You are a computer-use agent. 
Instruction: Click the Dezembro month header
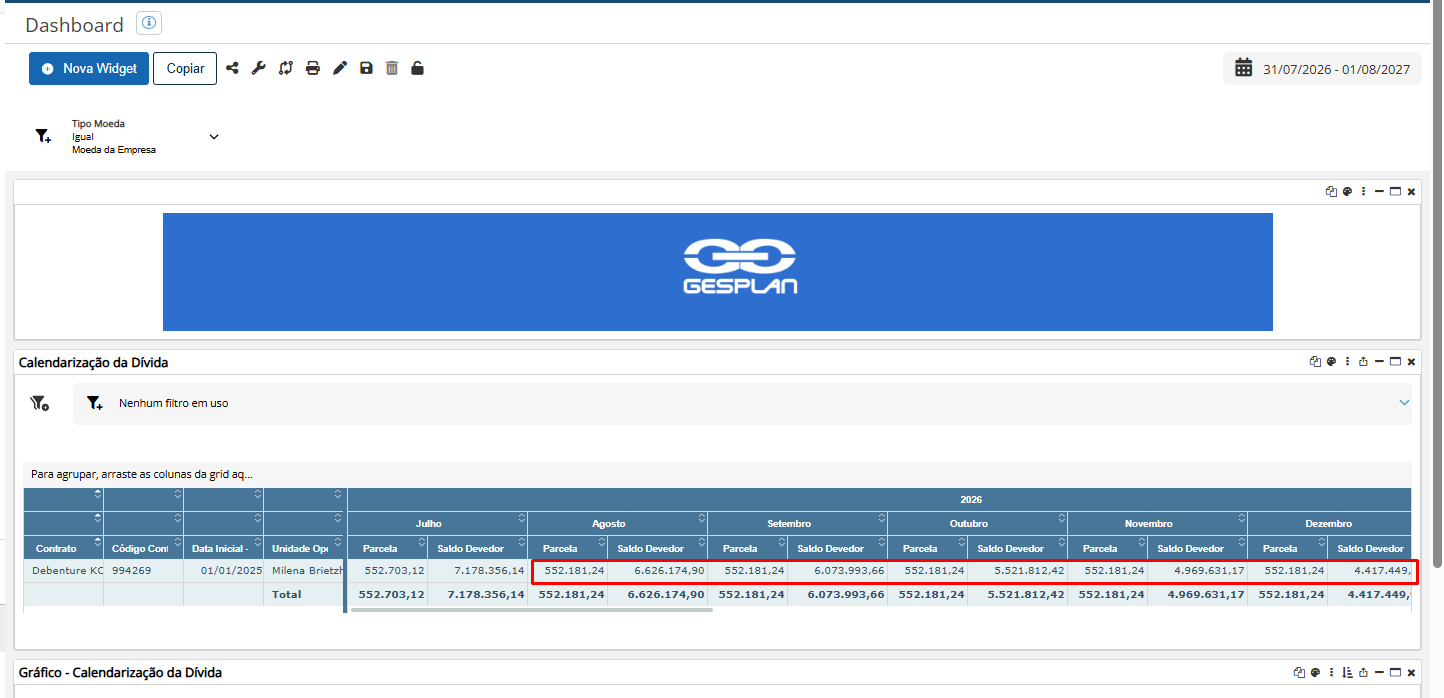tap(1328, 523)
